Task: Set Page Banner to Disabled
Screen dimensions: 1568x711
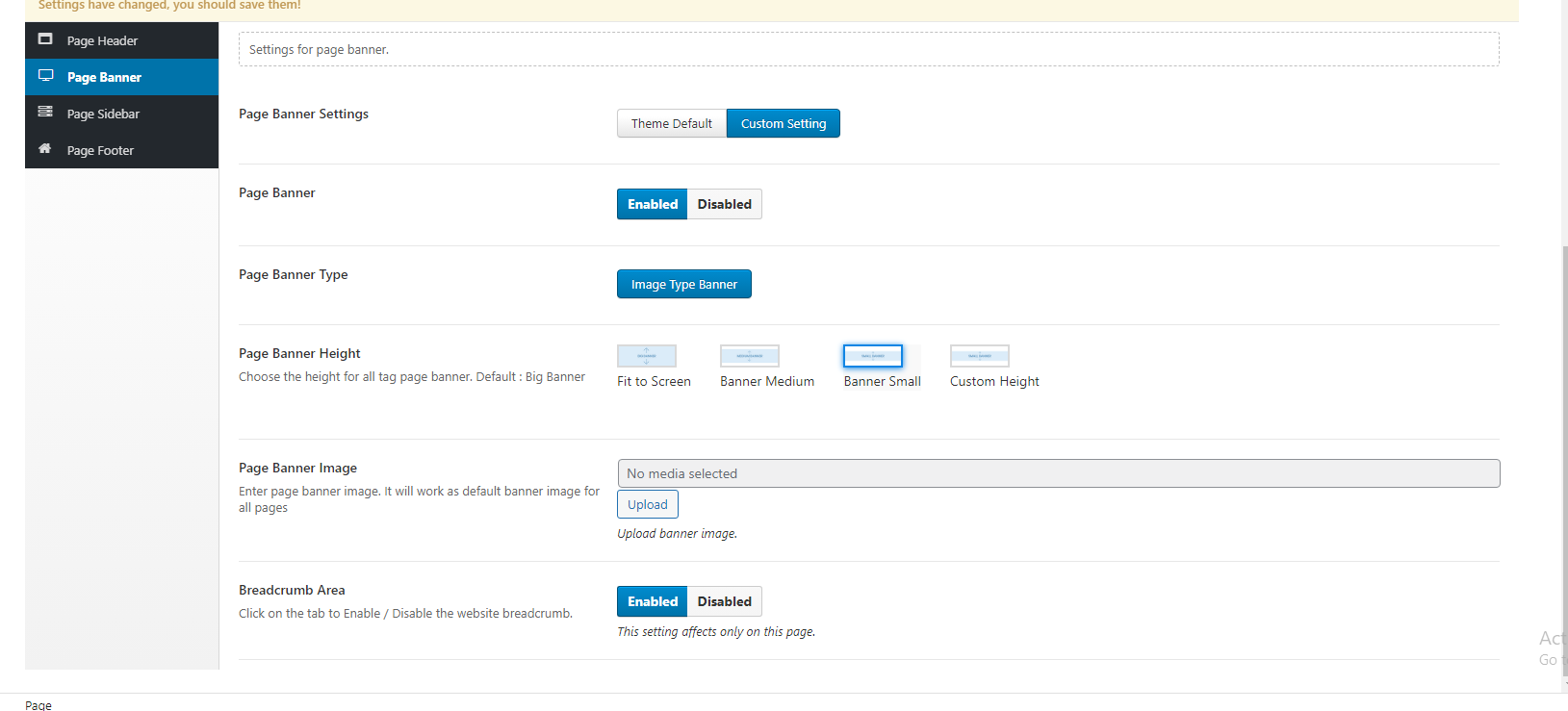Action: tap(724, 204)
